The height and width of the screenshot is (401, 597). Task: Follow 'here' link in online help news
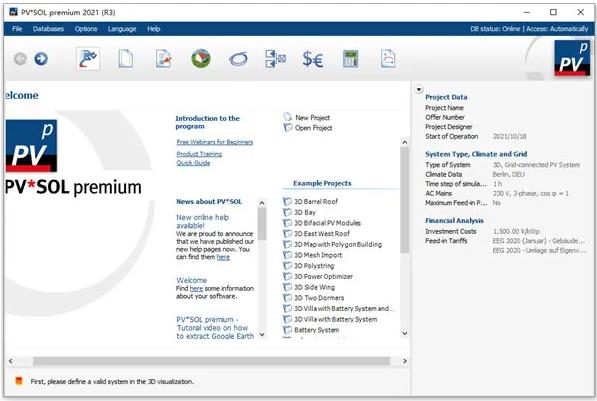(x=223, y=257)
